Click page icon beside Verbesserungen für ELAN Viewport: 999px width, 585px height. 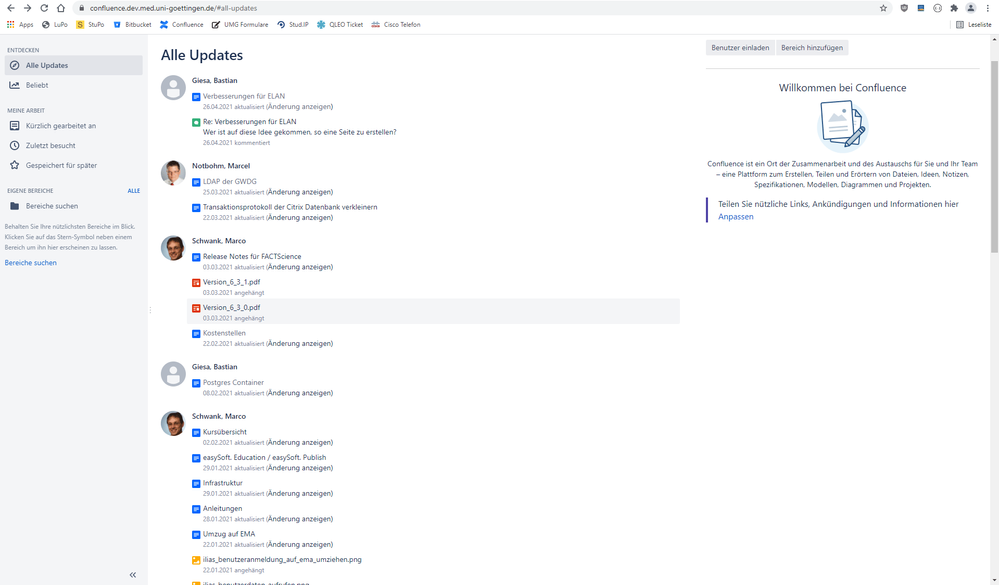click(196, 97)
